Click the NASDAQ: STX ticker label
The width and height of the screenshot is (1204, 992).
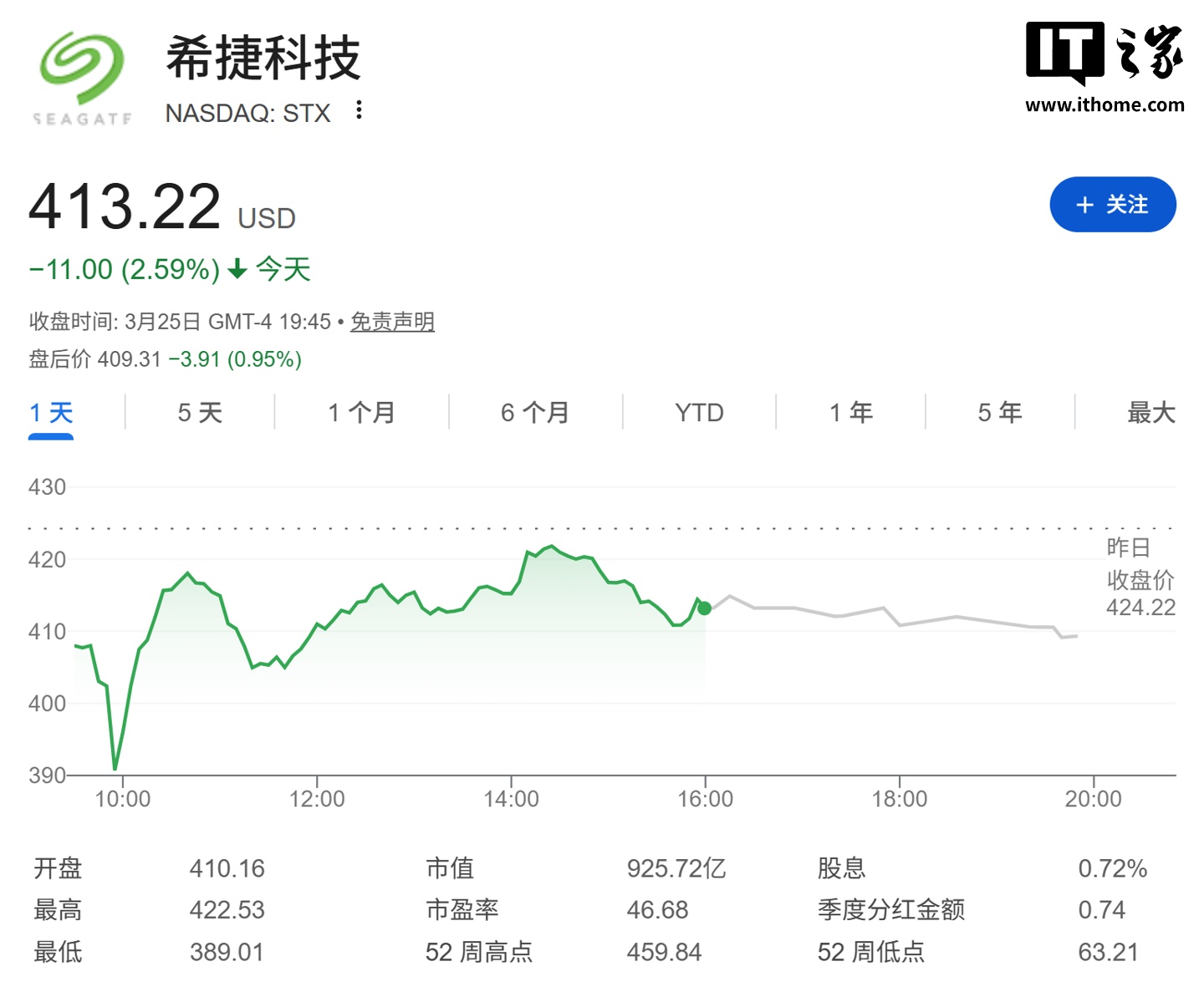248,113
